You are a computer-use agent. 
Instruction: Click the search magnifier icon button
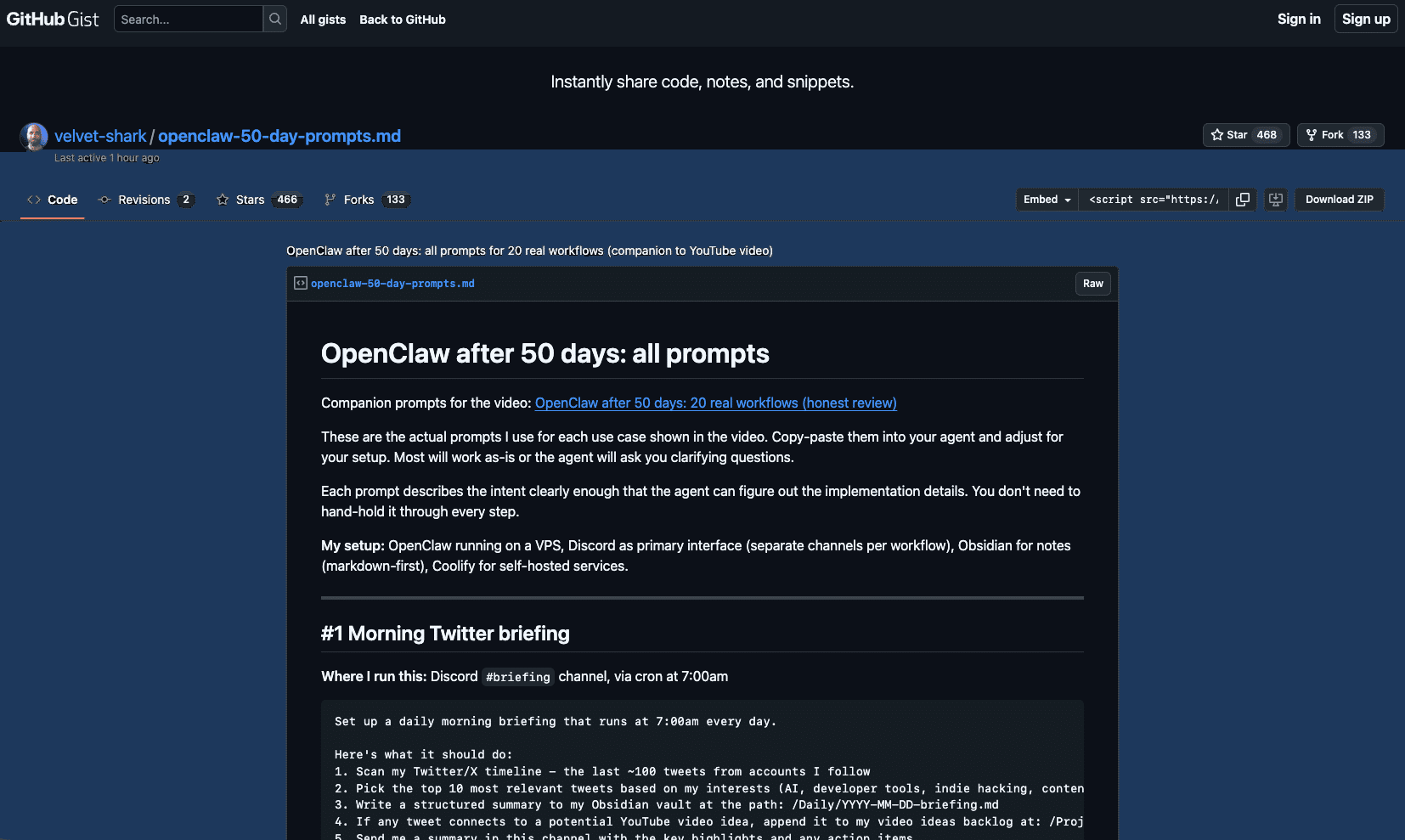point(274,19)
